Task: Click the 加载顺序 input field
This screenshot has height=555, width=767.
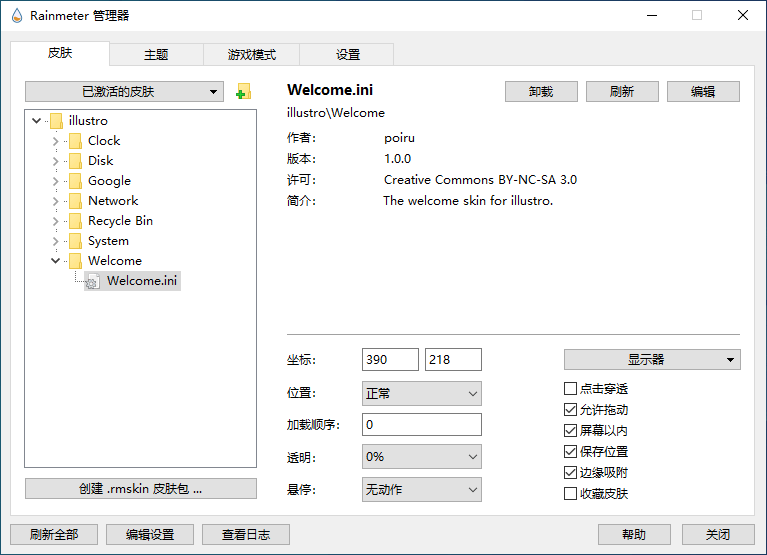Action: tap(421, 425)
